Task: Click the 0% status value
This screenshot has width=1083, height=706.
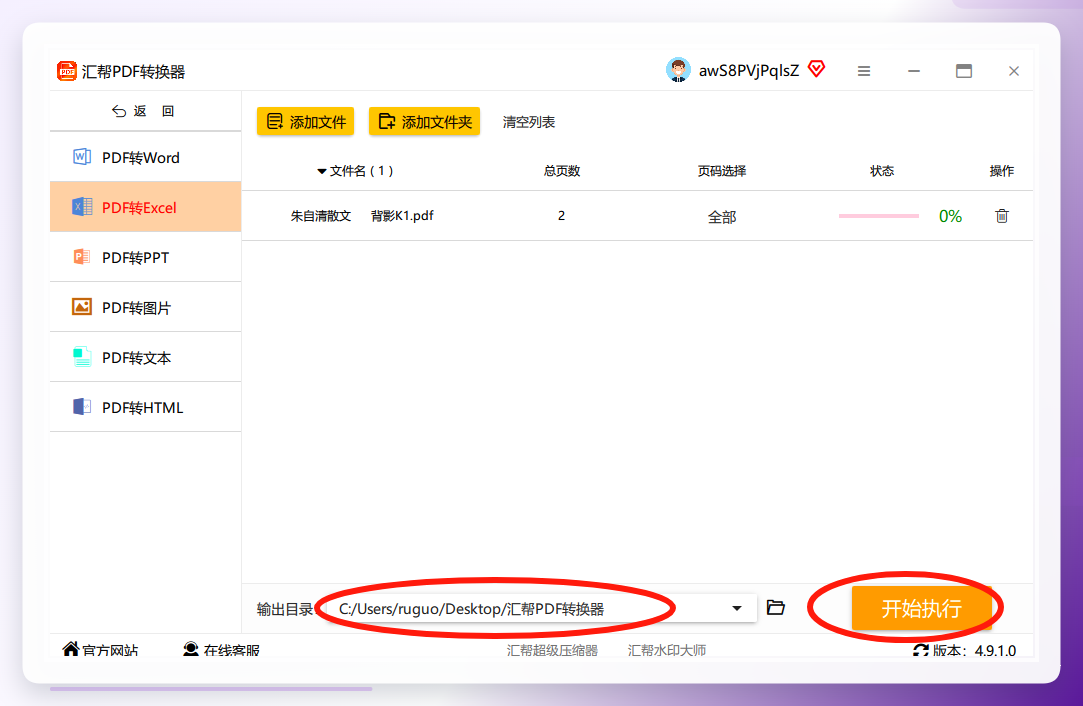Action: pyautogui.click(x=950, y=216)
